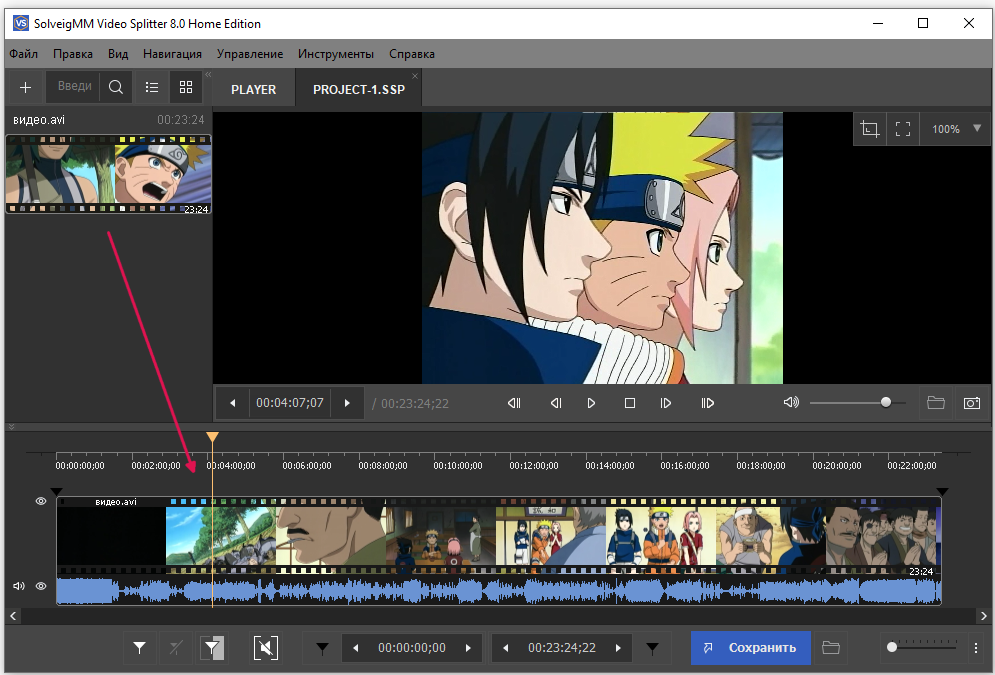Step one frame backward

click(556, 403)
